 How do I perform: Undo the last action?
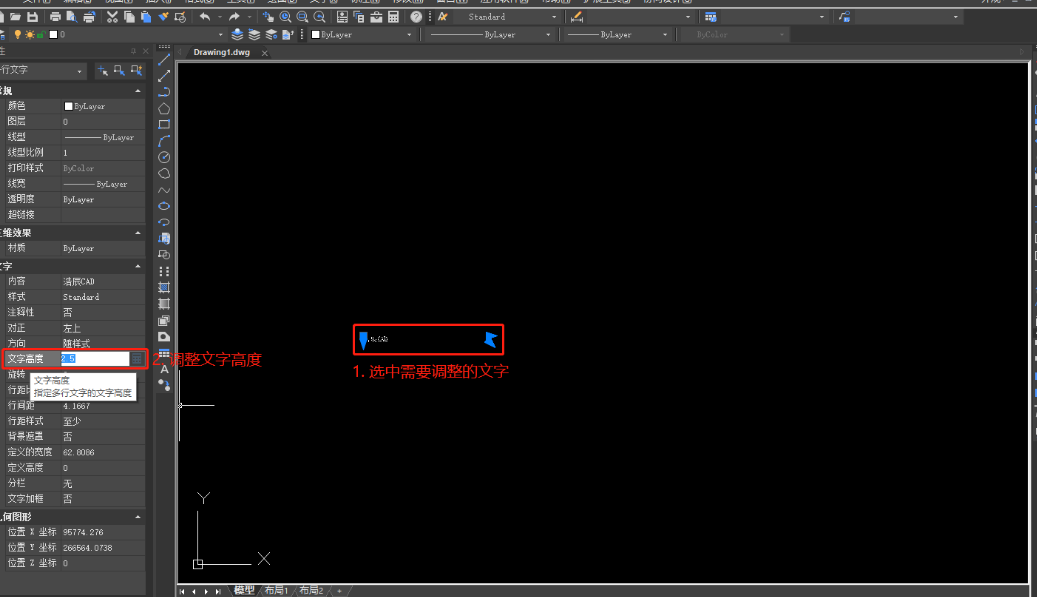tap(205, 17)
